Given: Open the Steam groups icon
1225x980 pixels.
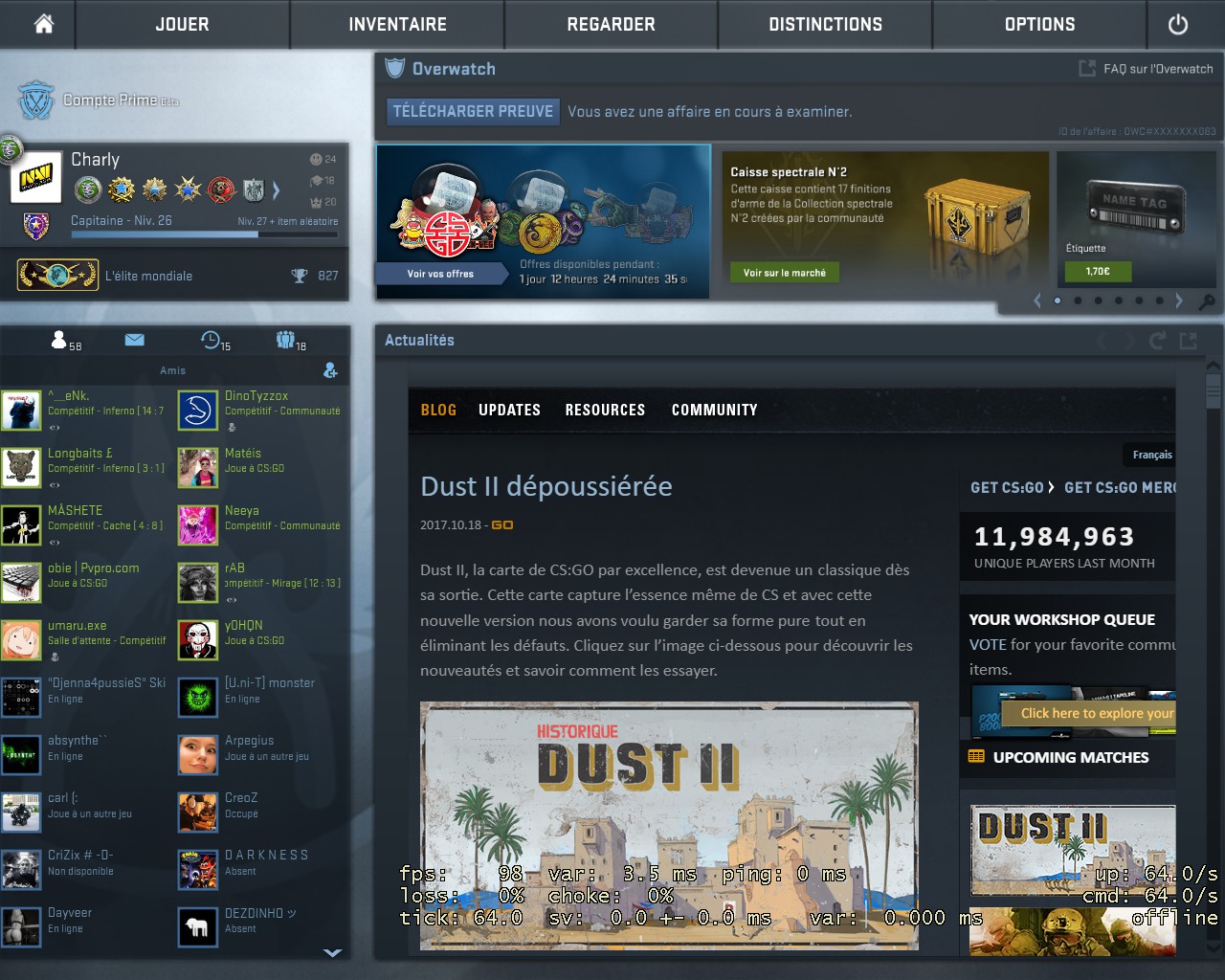Looking at the screenshot, I should point(285,340).
